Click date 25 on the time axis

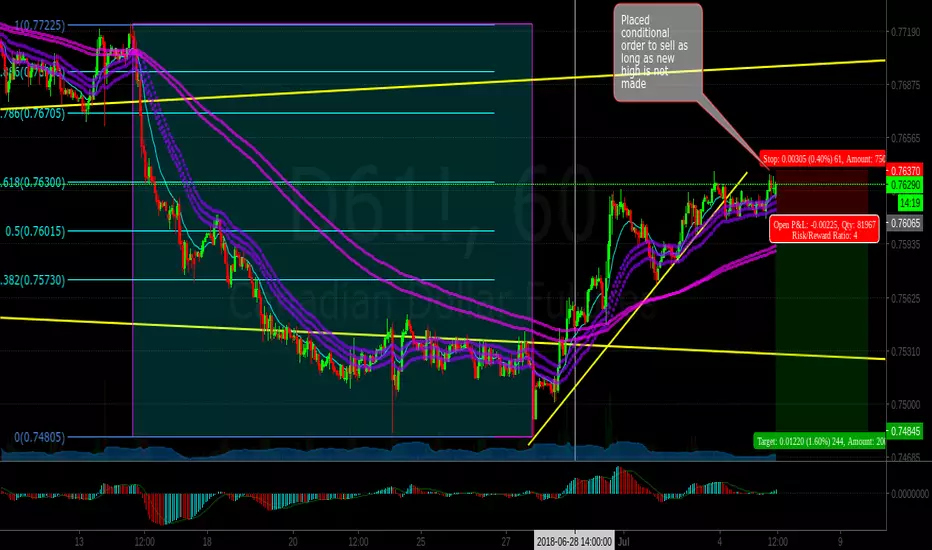420,542
